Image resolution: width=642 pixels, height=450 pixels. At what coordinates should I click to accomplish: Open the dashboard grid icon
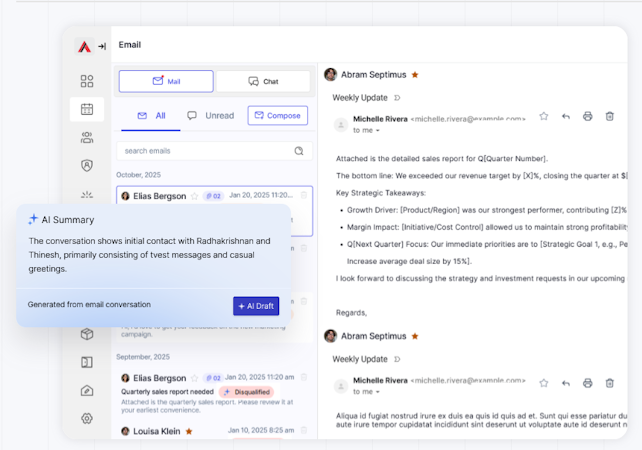[87, 81]
